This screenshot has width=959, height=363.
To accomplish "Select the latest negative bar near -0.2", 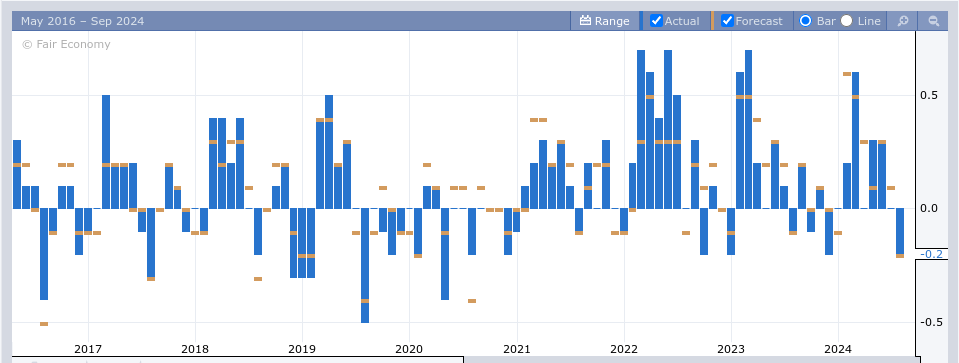I will coord(900,232).
